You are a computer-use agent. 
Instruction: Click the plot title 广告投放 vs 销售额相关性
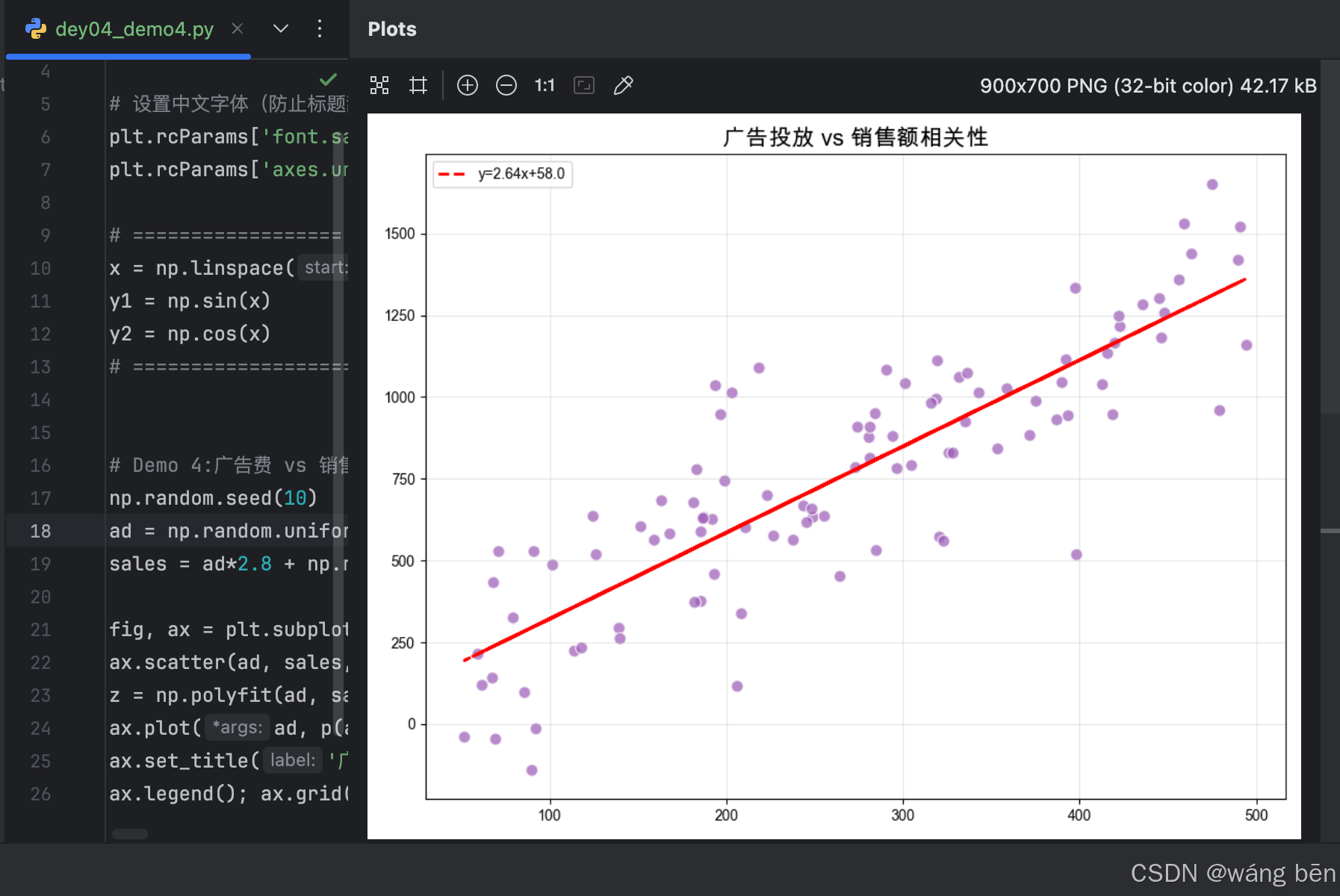[x=855, y=137]
